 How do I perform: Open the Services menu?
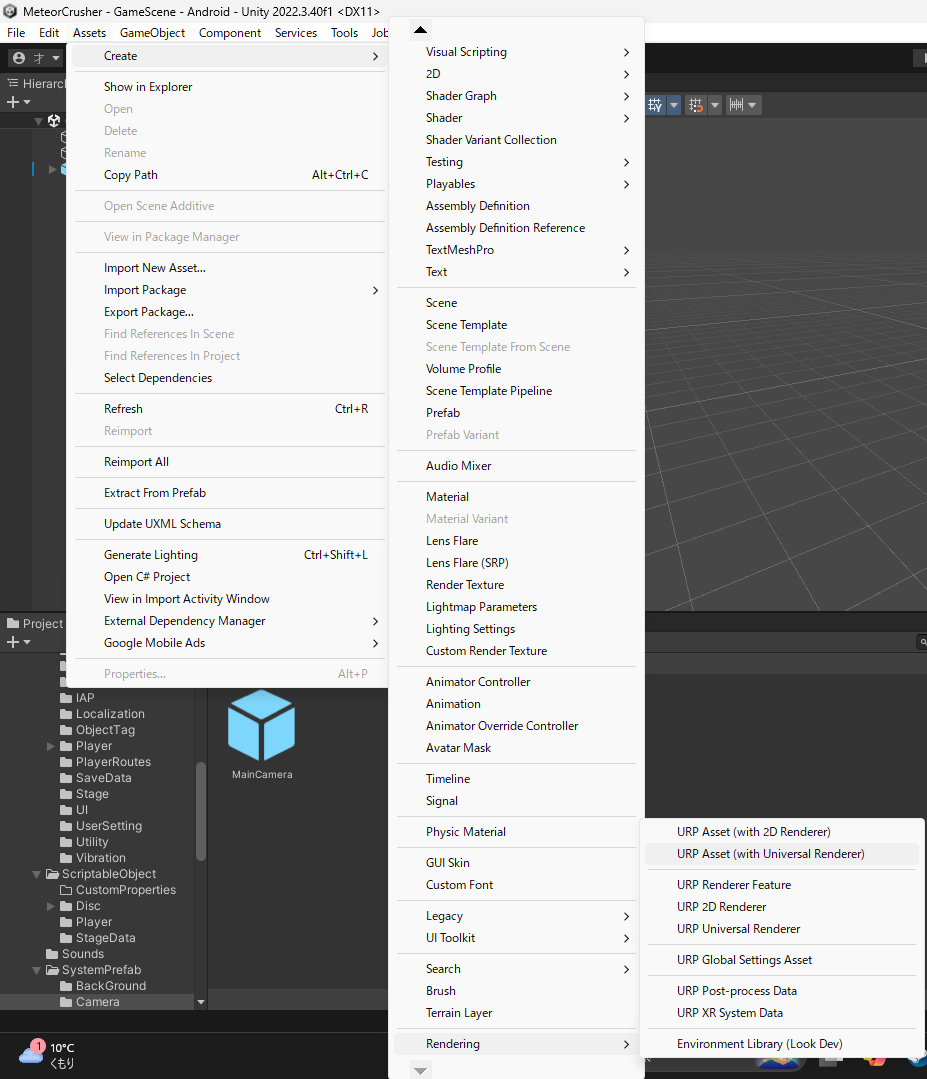[296, 32]
